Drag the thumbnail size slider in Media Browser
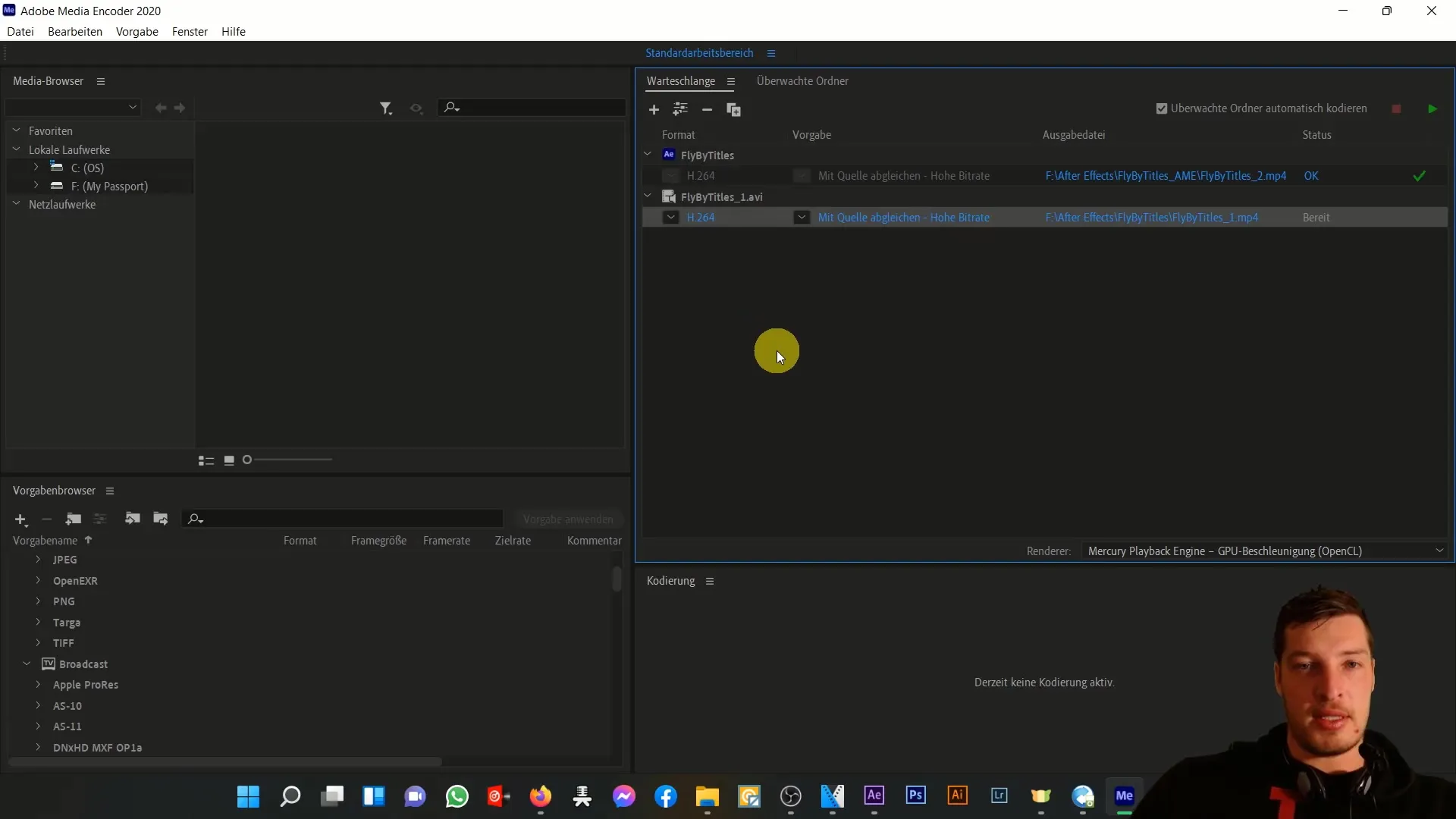The width and height of the screenshot is (1456, 819). point(247,459)
